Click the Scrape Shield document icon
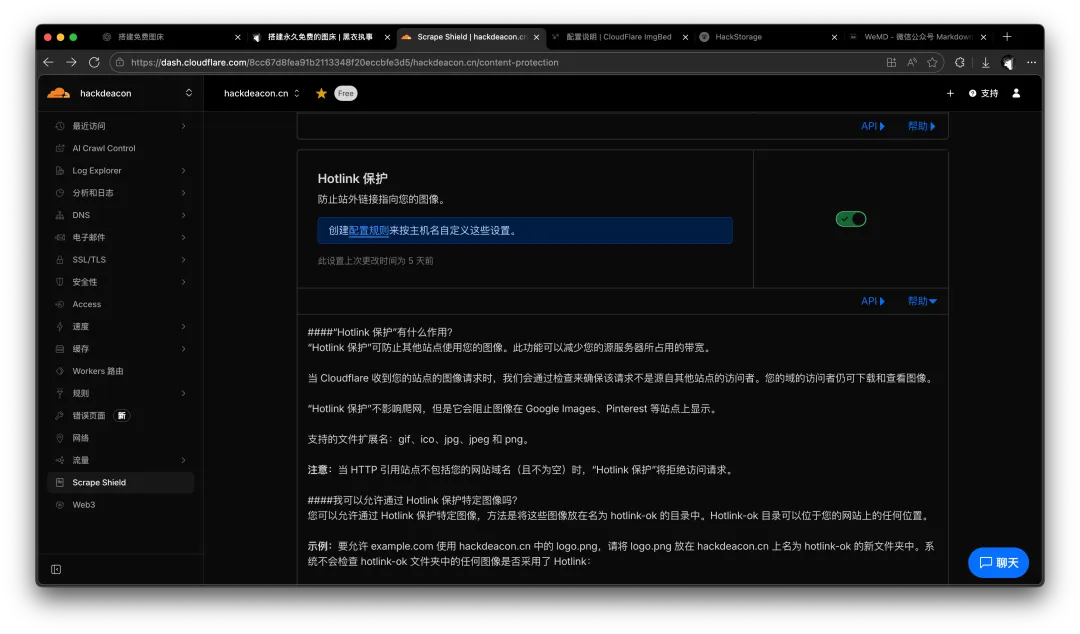This screenshot has height=634, width=1080. 60,482
